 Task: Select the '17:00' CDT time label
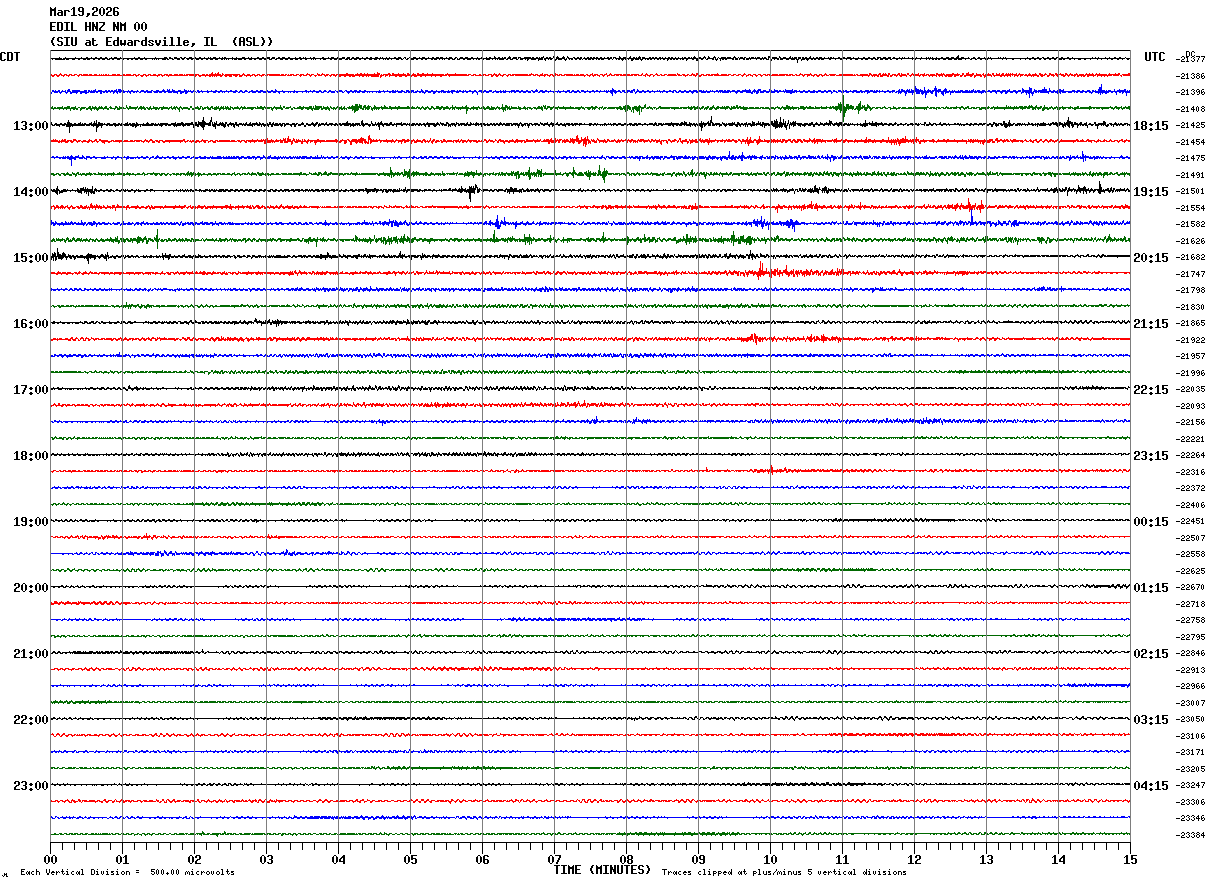(x=30, y=390)
